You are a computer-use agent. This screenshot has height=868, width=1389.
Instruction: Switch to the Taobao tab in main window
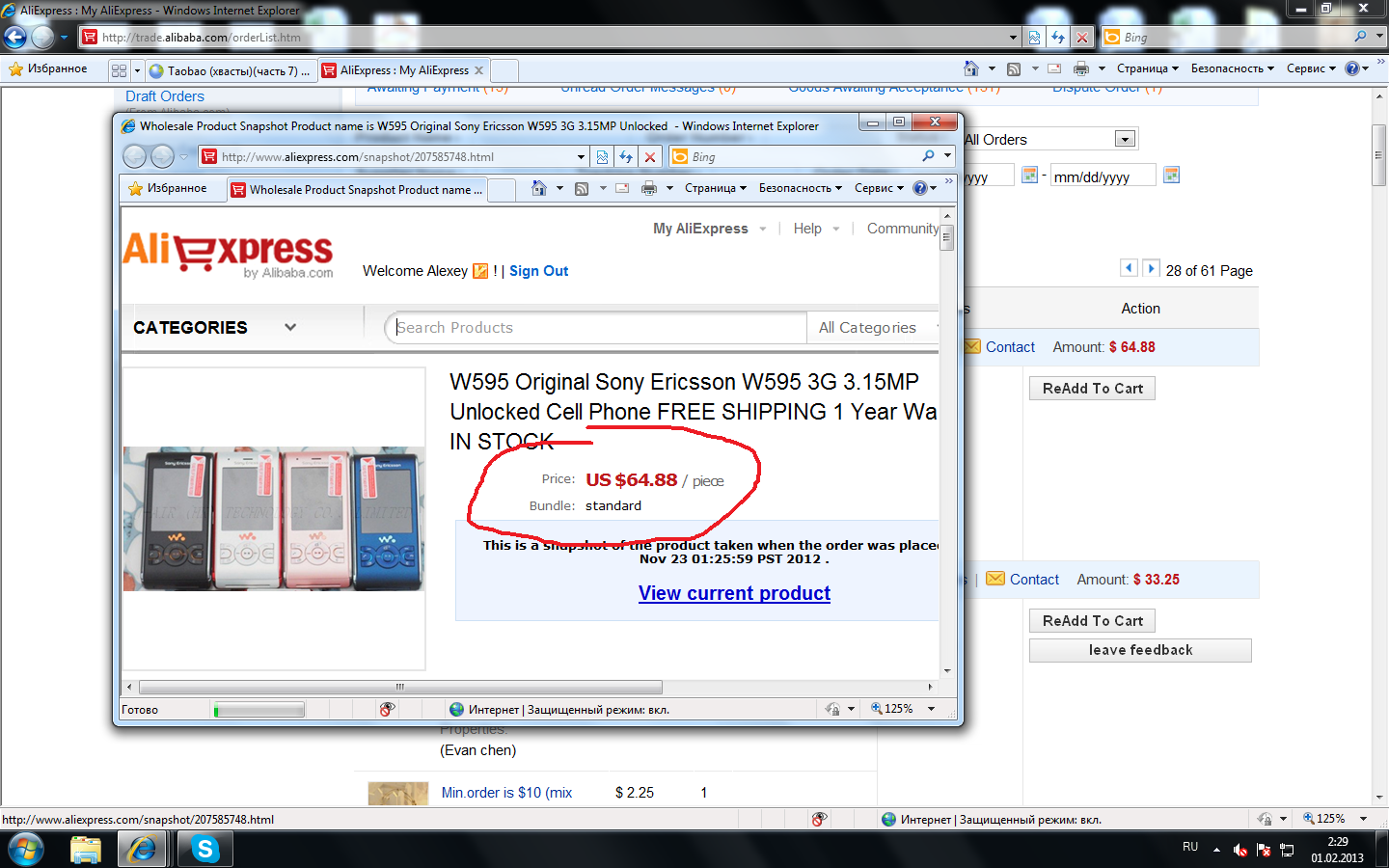tap(231, 70)
